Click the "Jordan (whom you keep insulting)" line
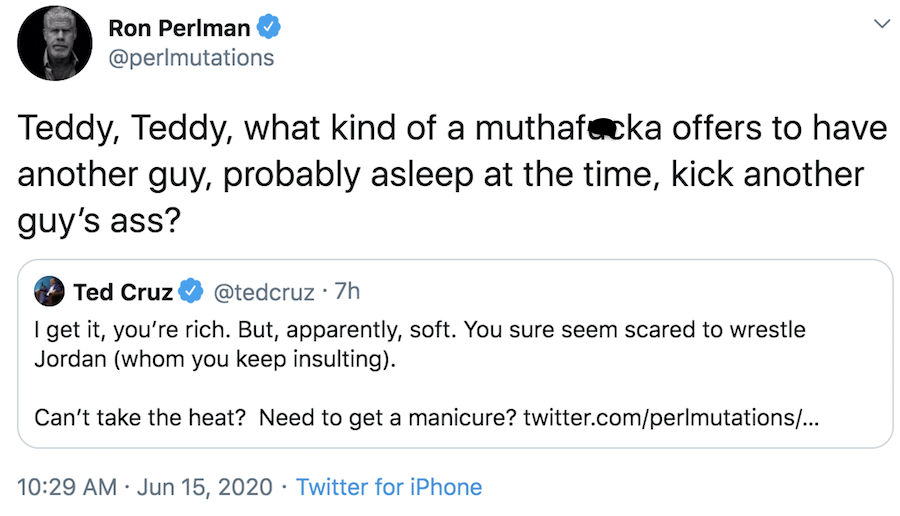 pyautogui.click(x=215, y=360)
